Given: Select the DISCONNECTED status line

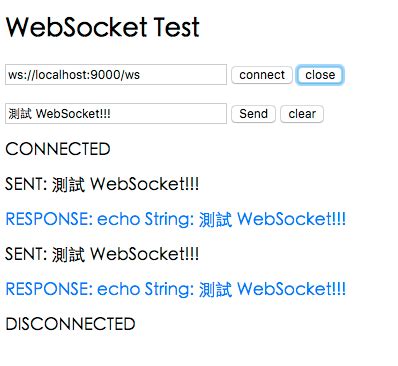Looking at the screenshot, I should pos(70,324).
